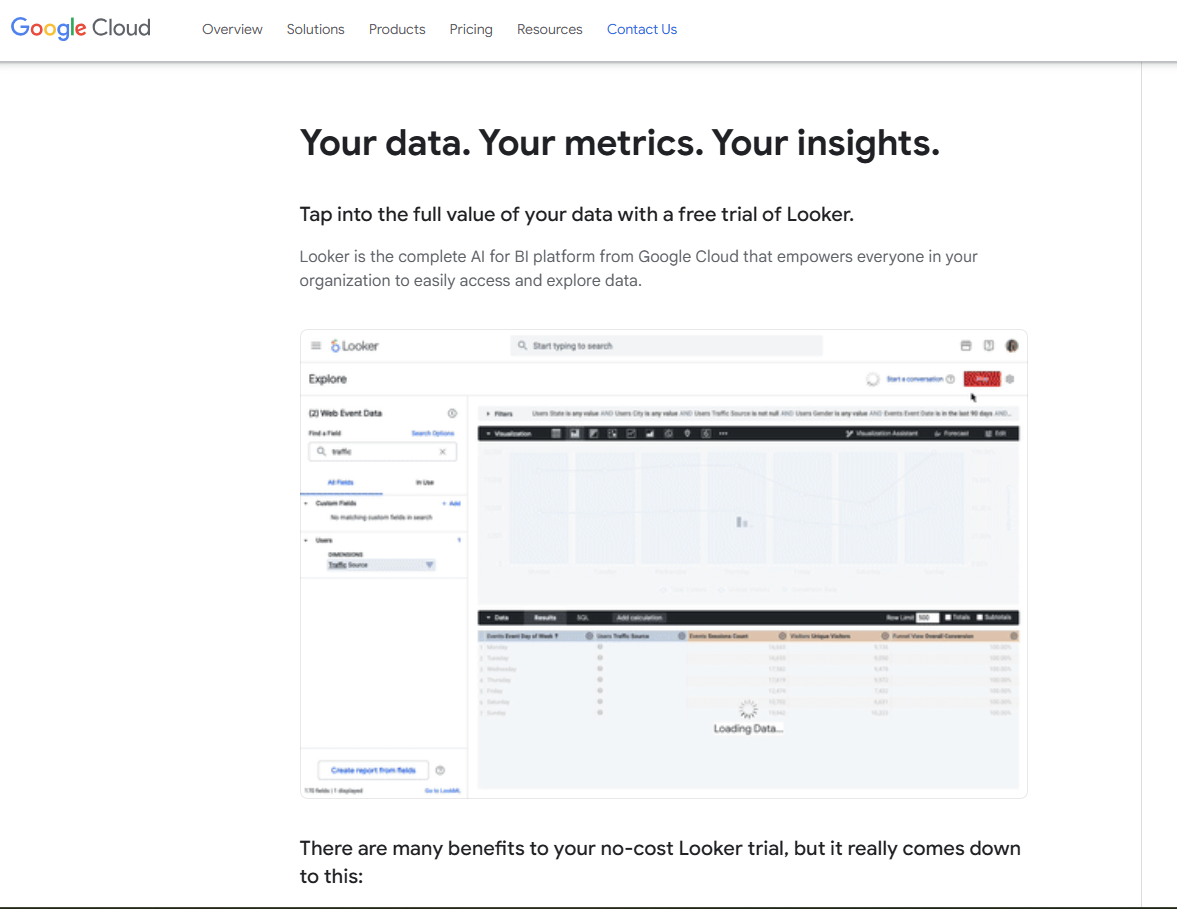
Task: Open more visualization options ellipsis
Action: (724, 434)
